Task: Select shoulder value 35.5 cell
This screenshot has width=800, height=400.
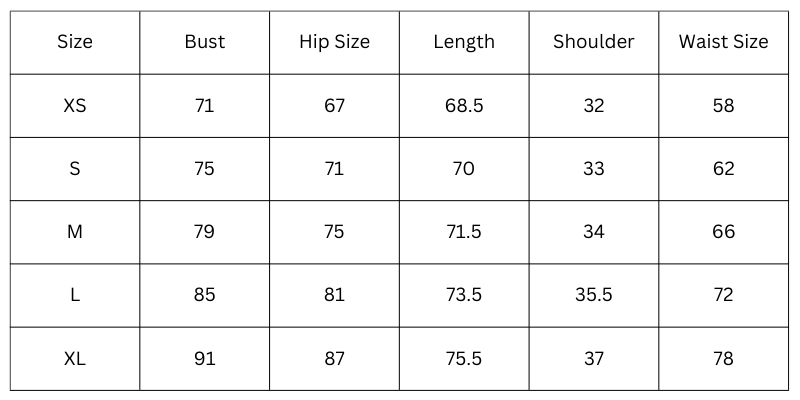Action: (x=594, y=295)
